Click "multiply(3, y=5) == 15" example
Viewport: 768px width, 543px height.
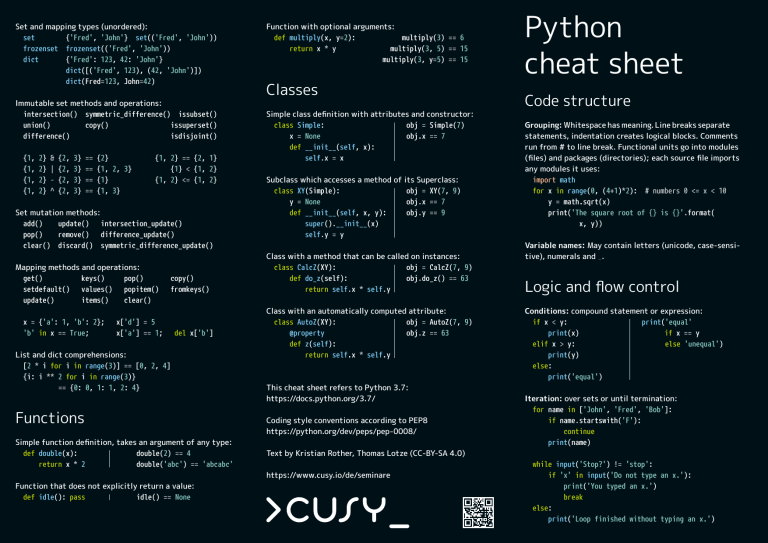(x=425, y=60)
